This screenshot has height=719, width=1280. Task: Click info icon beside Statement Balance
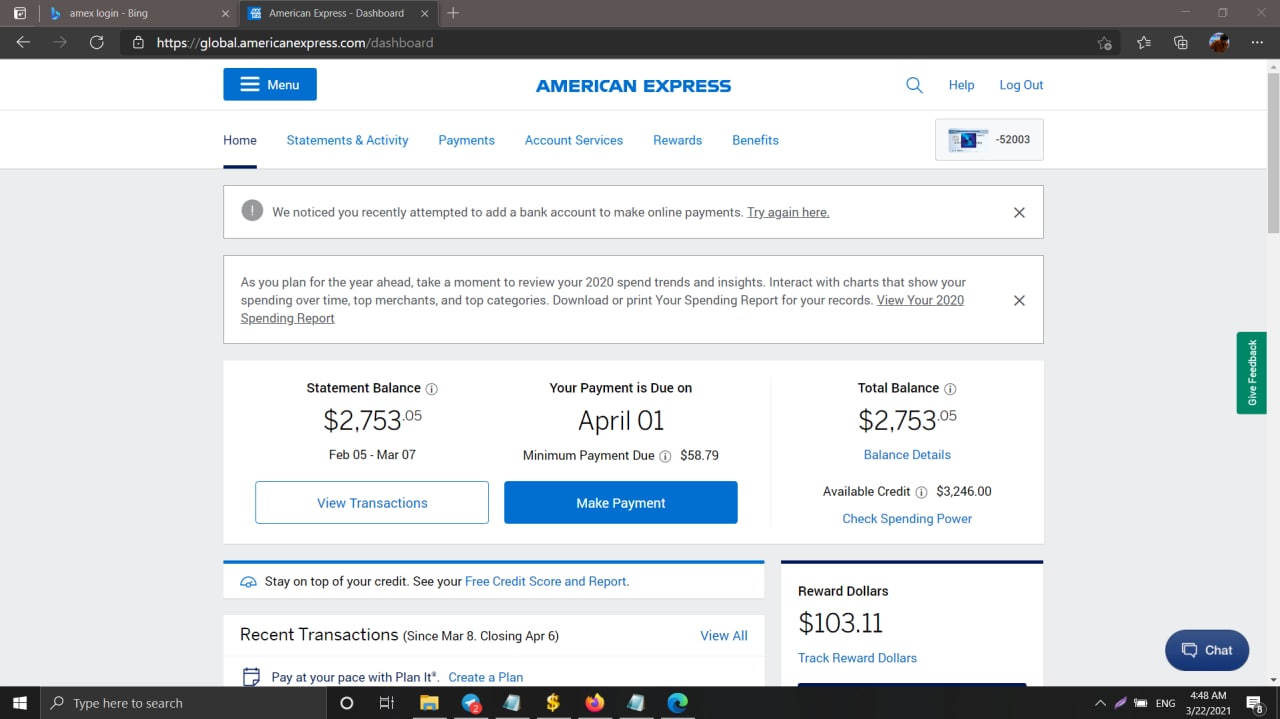(x=432, y=389)
